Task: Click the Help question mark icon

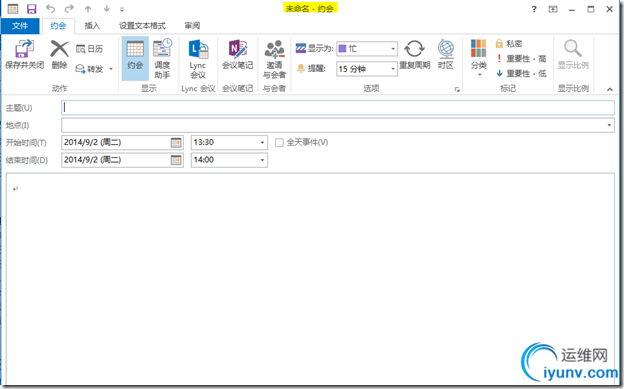Action: click(534, 9)
